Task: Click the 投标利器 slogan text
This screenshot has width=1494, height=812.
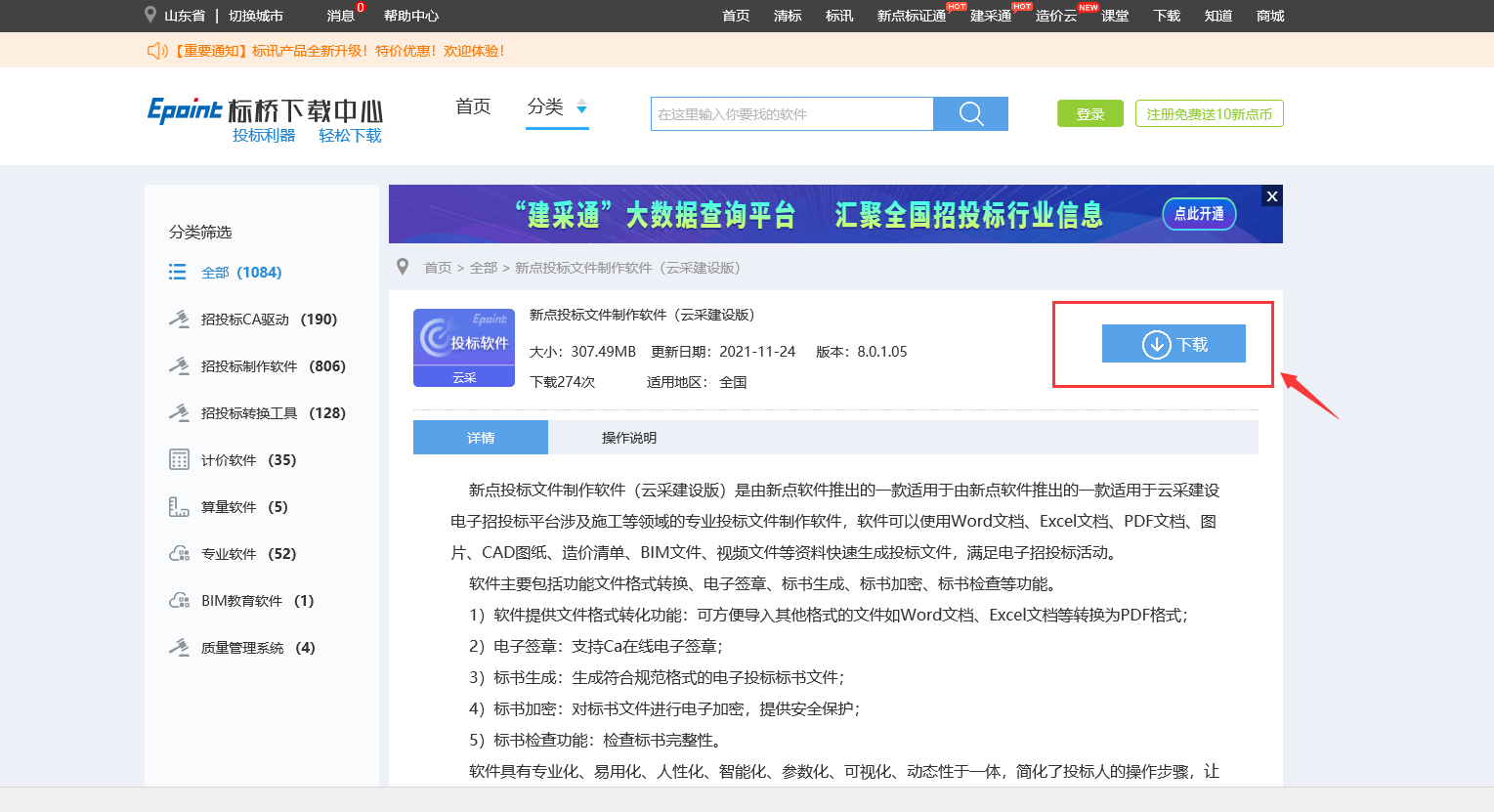Action: pyautogui.click(x=264, y=136)
